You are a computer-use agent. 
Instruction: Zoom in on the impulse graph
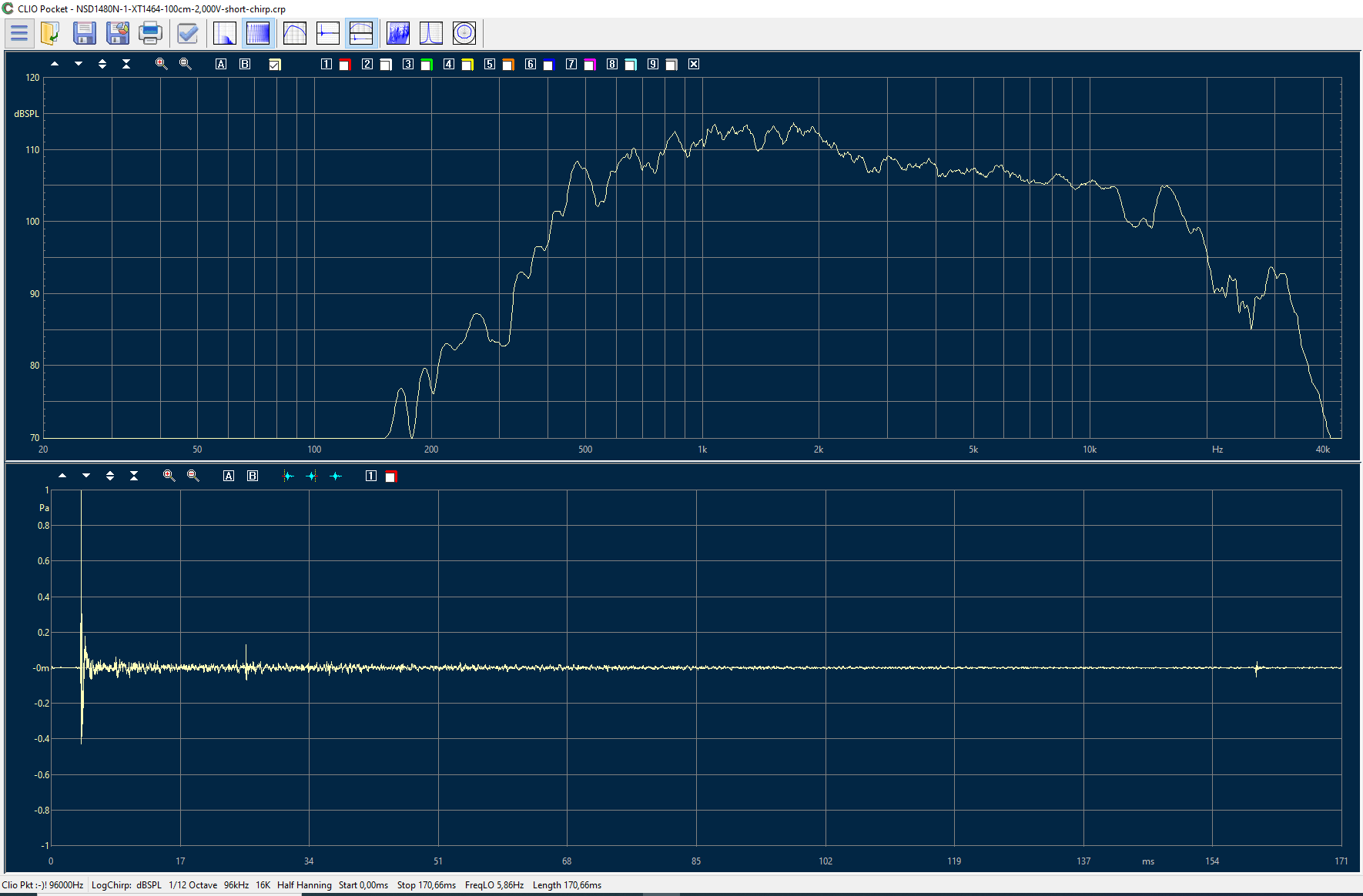coord(169,476)
